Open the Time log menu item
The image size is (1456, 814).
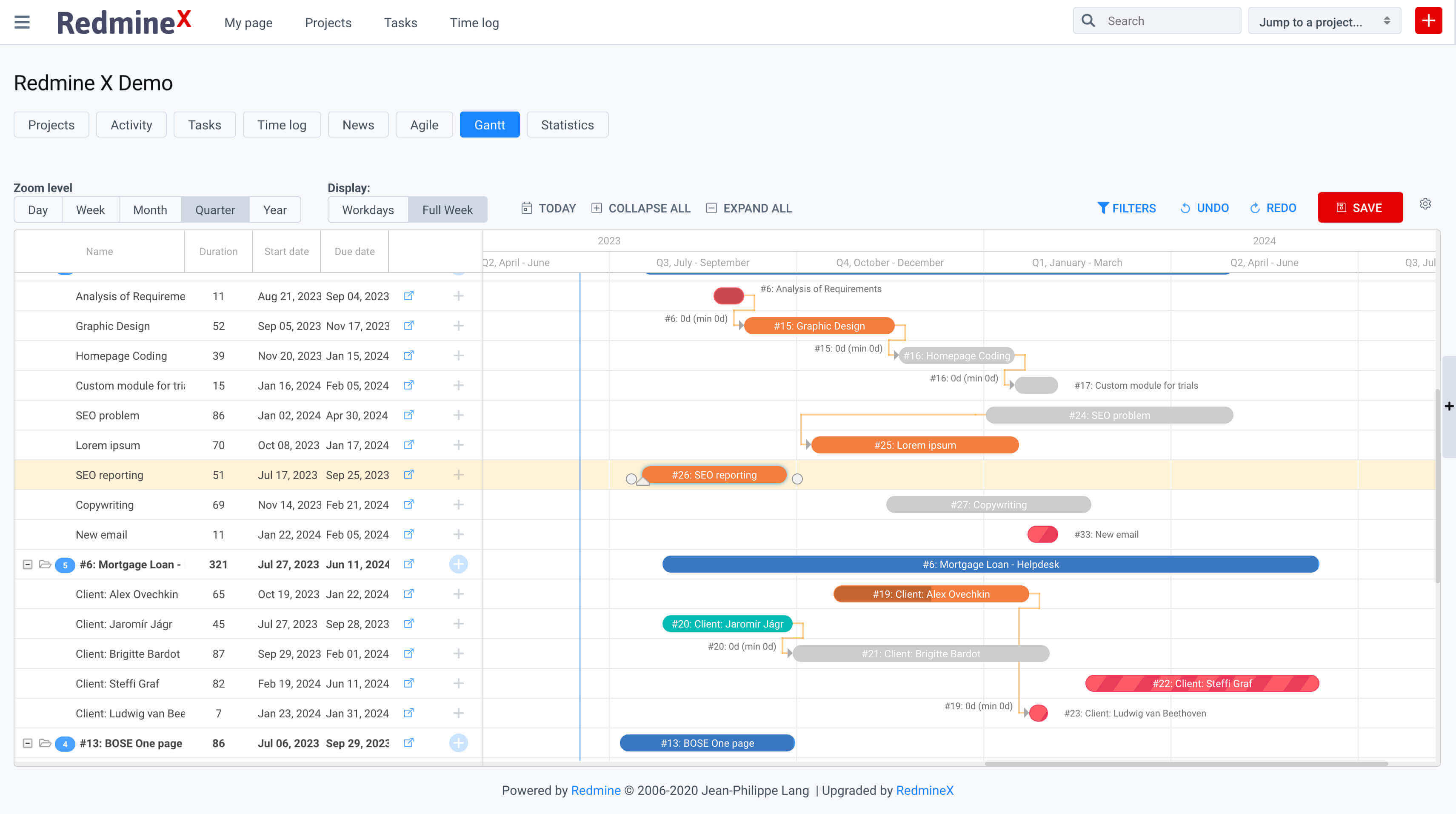[474, 23]
